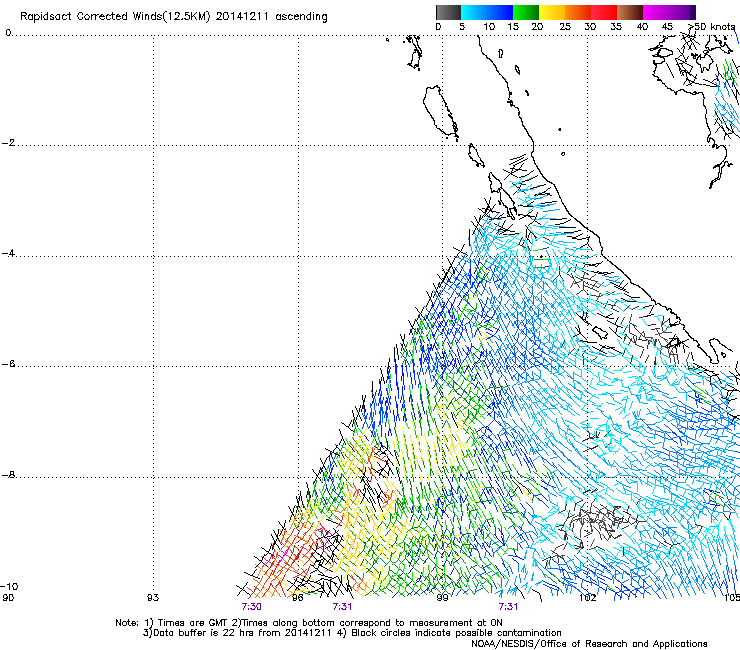Viewport: 740px width, 650px height.
Task: Click the legend label '45'
Action: 667,27
